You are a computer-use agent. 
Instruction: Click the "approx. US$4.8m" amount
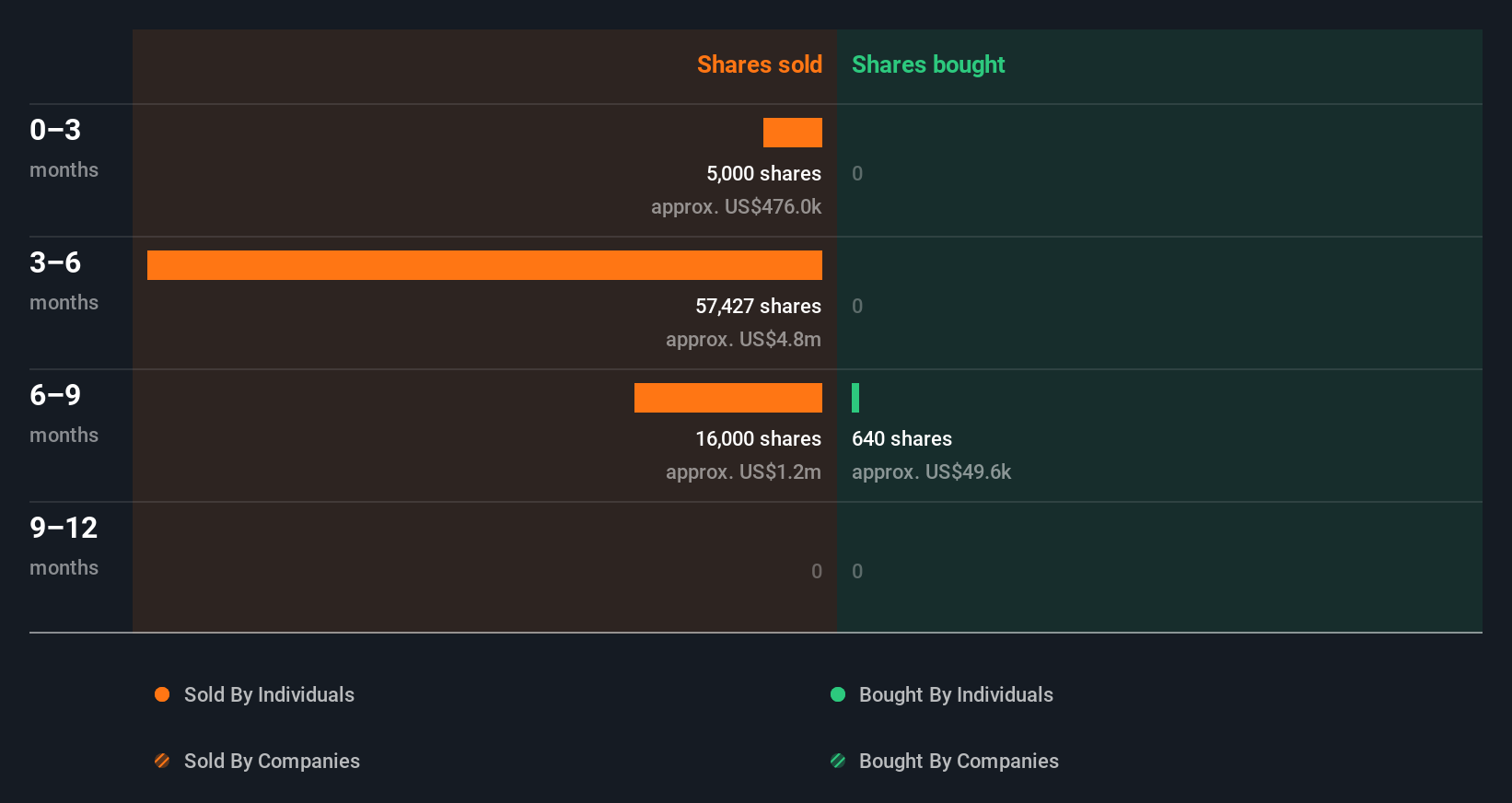(744, 339)
